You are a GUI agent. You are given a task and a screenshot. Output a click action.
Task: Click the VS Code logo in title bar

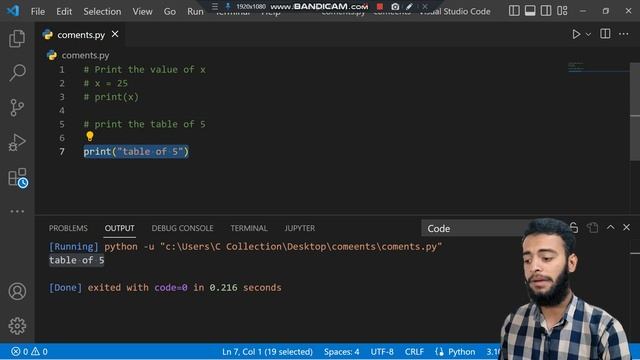click(x=13, y=11)
